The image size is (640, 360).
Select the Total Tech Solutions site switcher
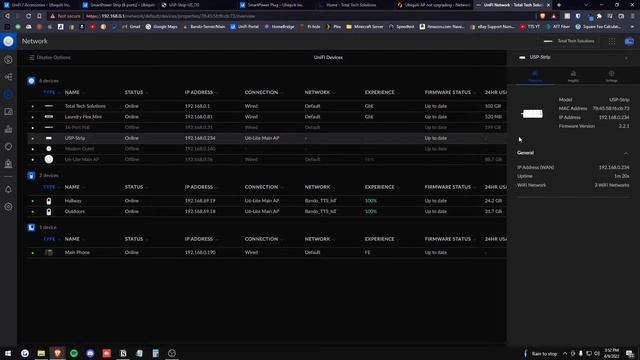pos(569,41)
